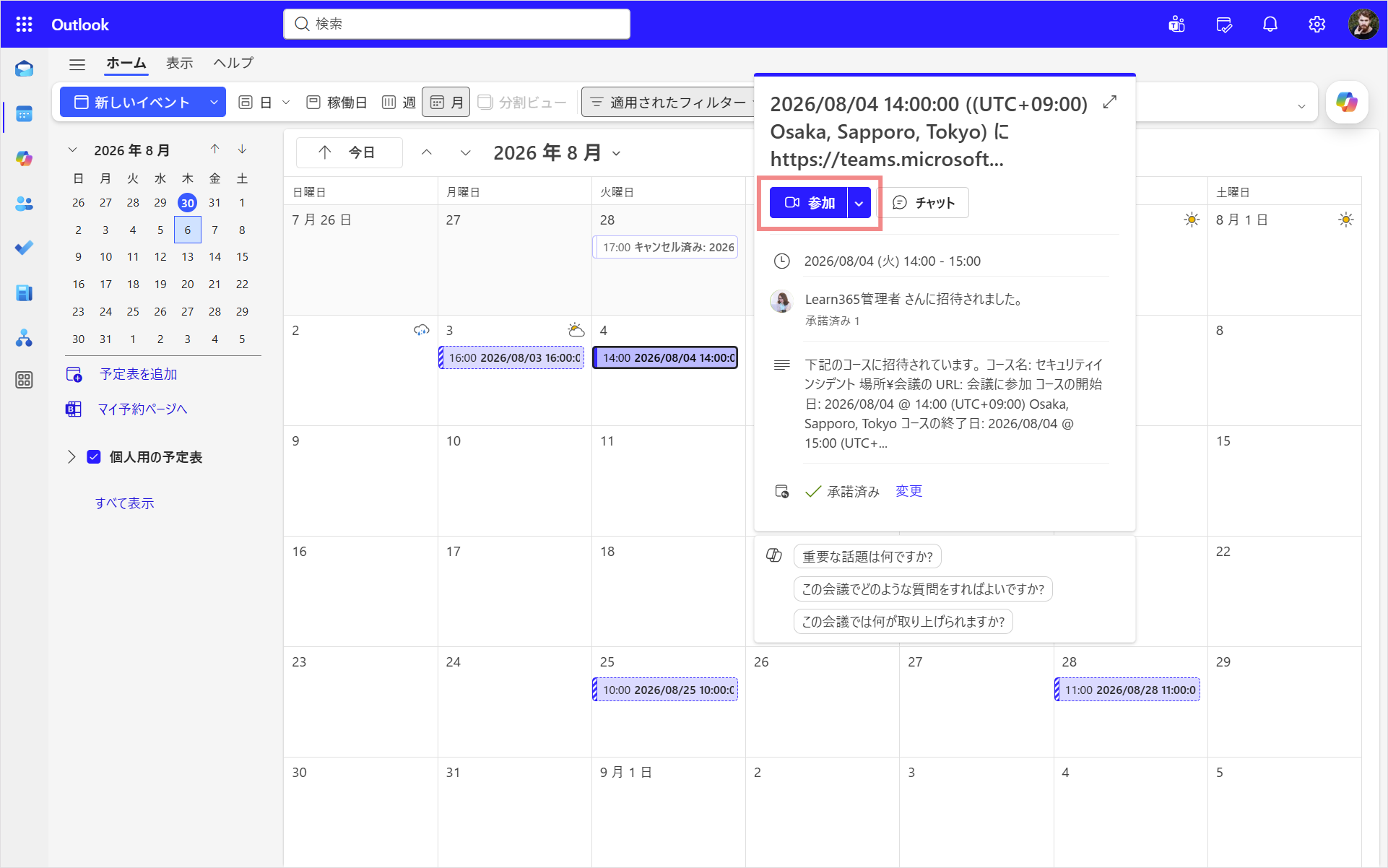Open 10:00 event on August 25
The image size is (1388, 868).
coord(665,690)
